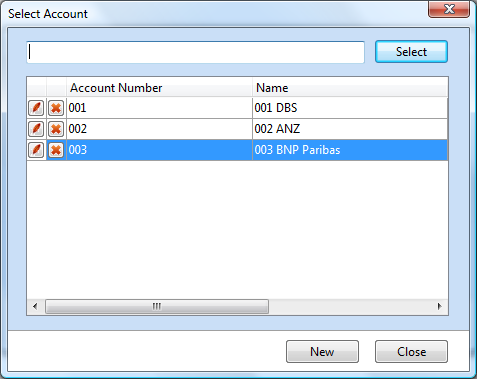Delete account 002 with red X icon

pos(56,129)
